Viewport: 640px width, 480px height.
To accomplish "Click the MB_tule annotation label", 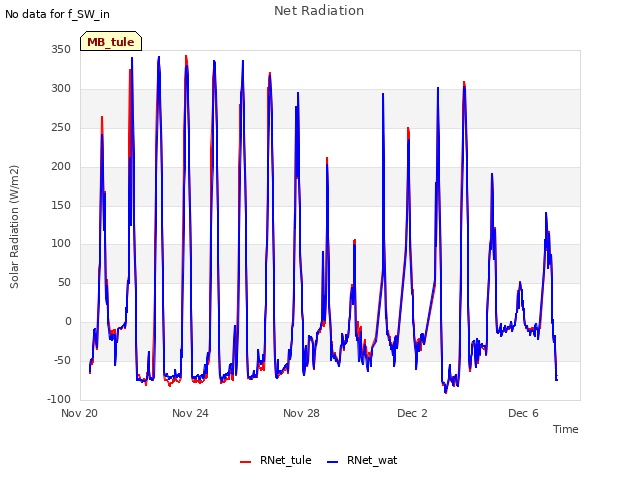I will pyautogui.click(x=111, y=41).
